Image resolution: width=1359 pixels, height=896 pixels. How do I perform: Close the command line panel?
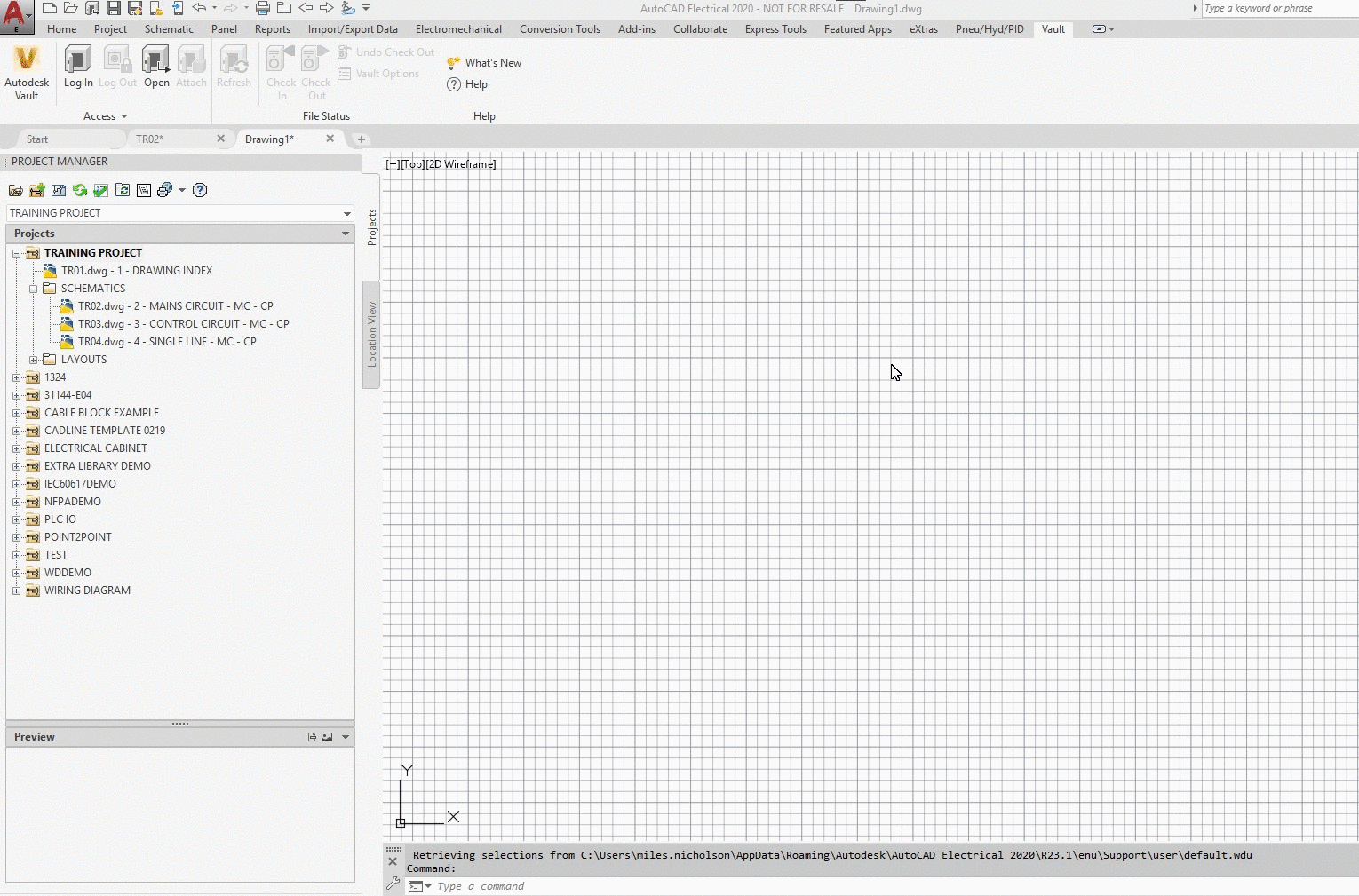point(393,861)
